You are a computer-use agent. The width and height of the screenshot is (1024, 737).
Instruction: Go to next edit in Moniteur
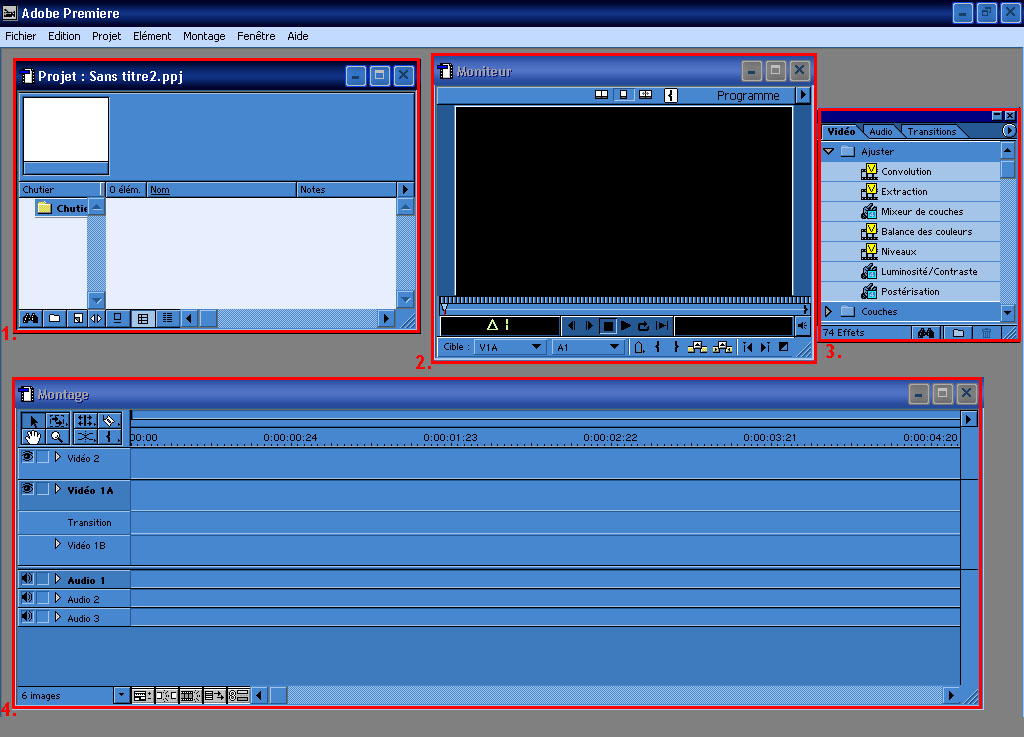pyautogui.click(x=765, y=347)
